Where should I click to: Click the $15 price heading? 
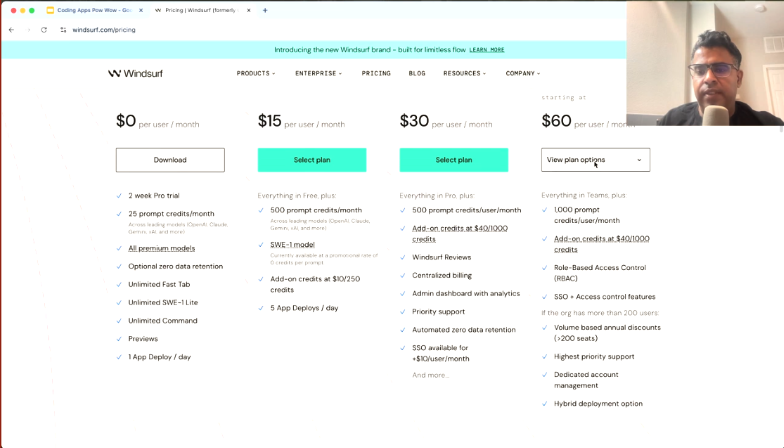[270, 121]
